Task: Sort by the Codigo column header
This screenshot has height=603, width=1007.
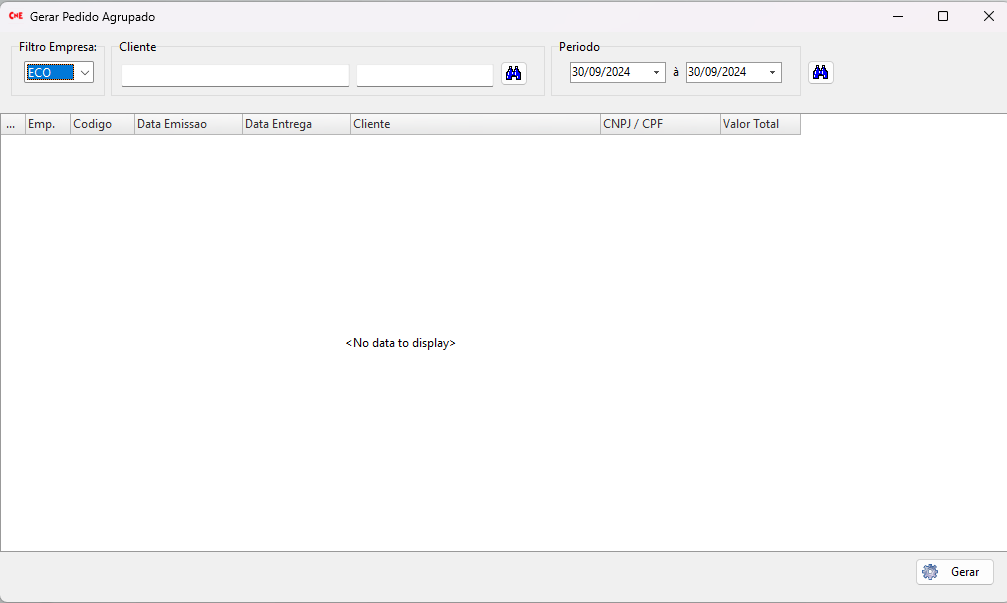Action: [x=102, y=124]
